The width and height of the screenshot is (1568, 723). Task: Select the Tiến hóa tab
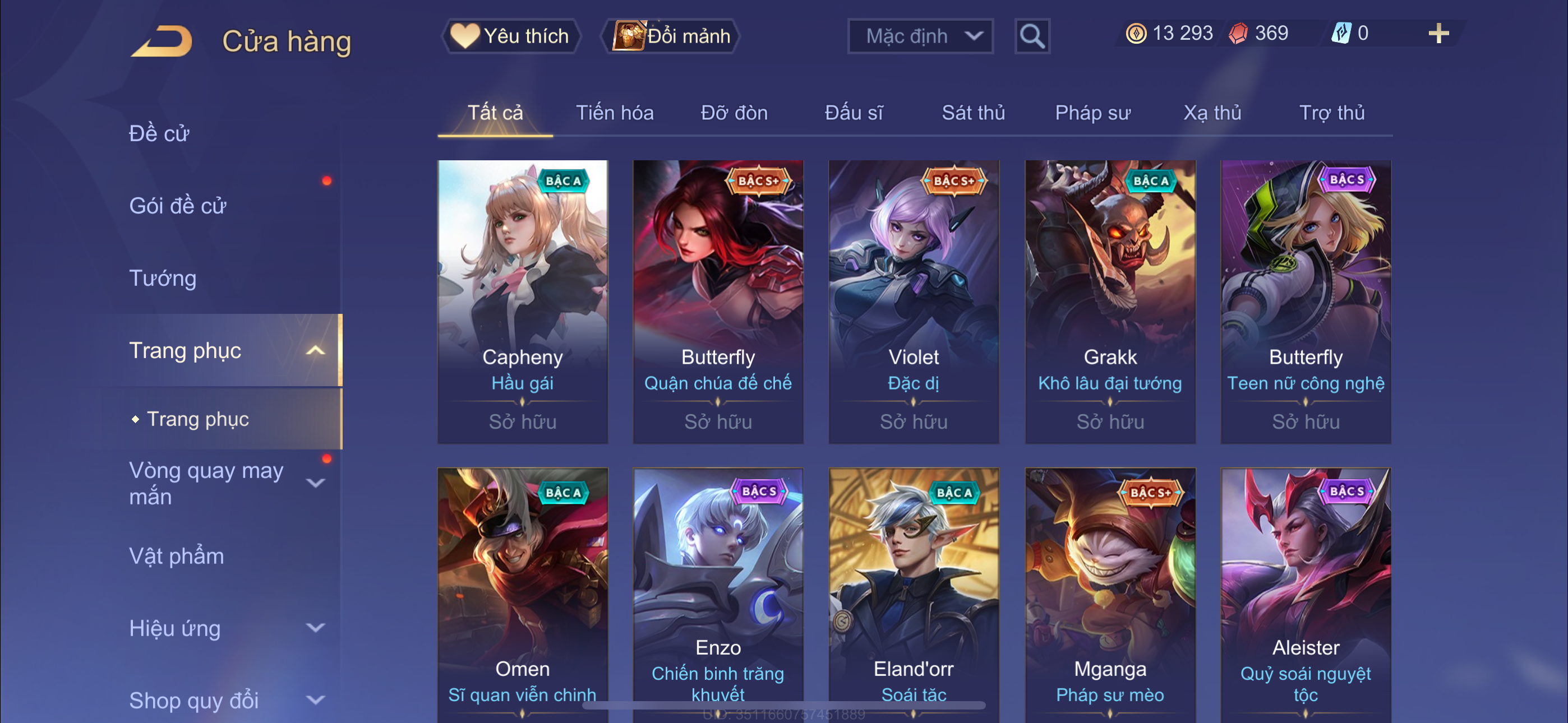[615, 113]
